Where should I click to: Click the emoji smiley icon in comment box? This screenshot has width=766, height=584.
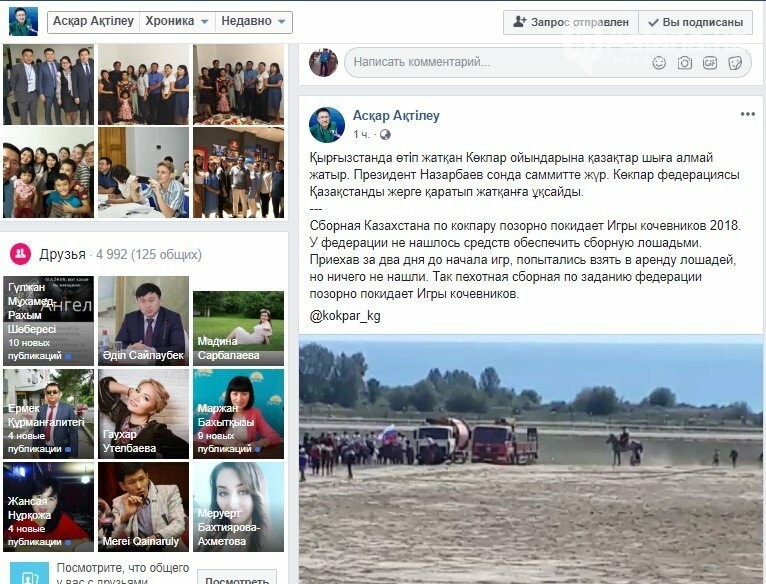tap(659, 63)
